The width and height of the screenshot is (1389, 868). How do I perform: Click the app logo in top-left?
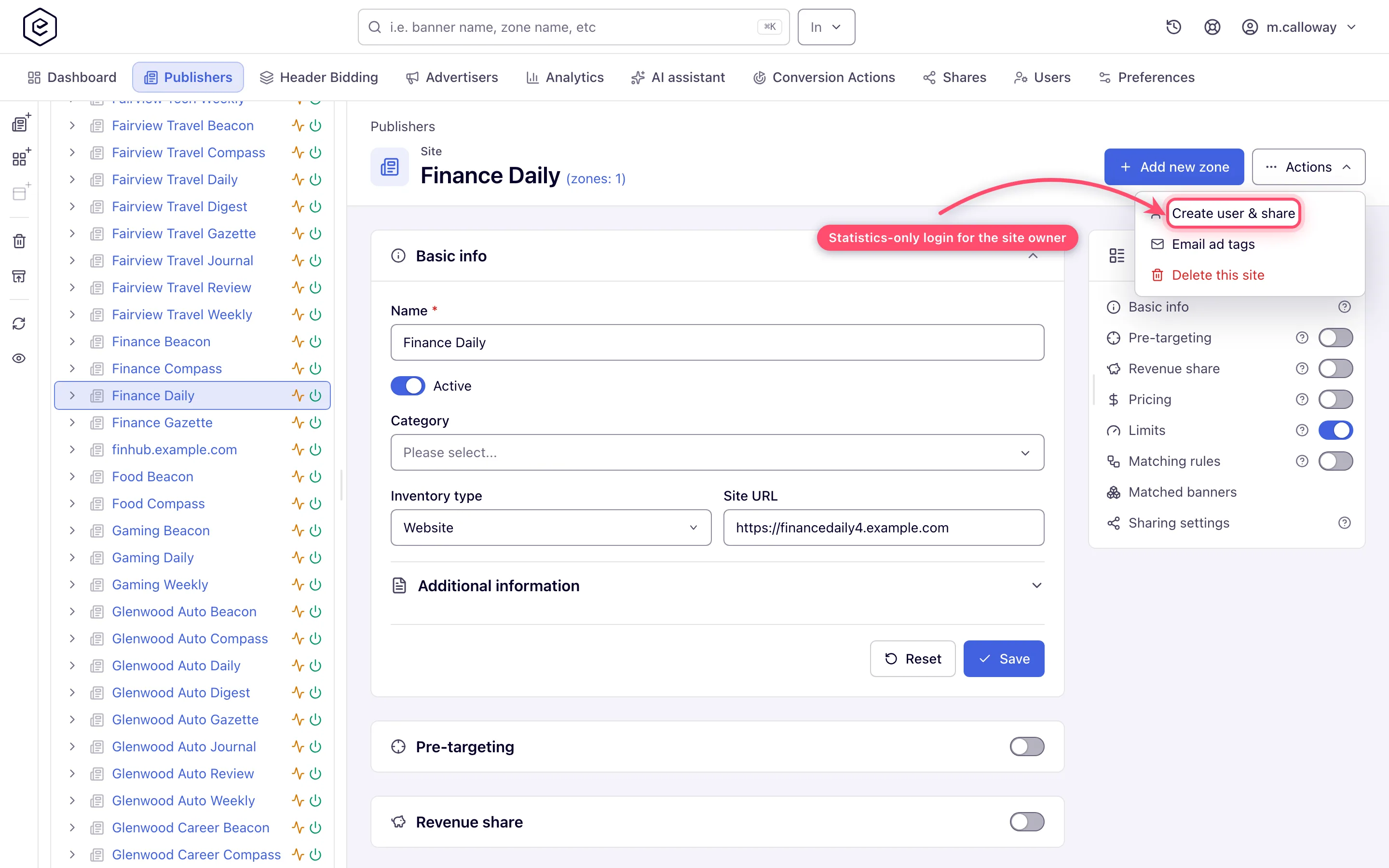pos(40,27)
